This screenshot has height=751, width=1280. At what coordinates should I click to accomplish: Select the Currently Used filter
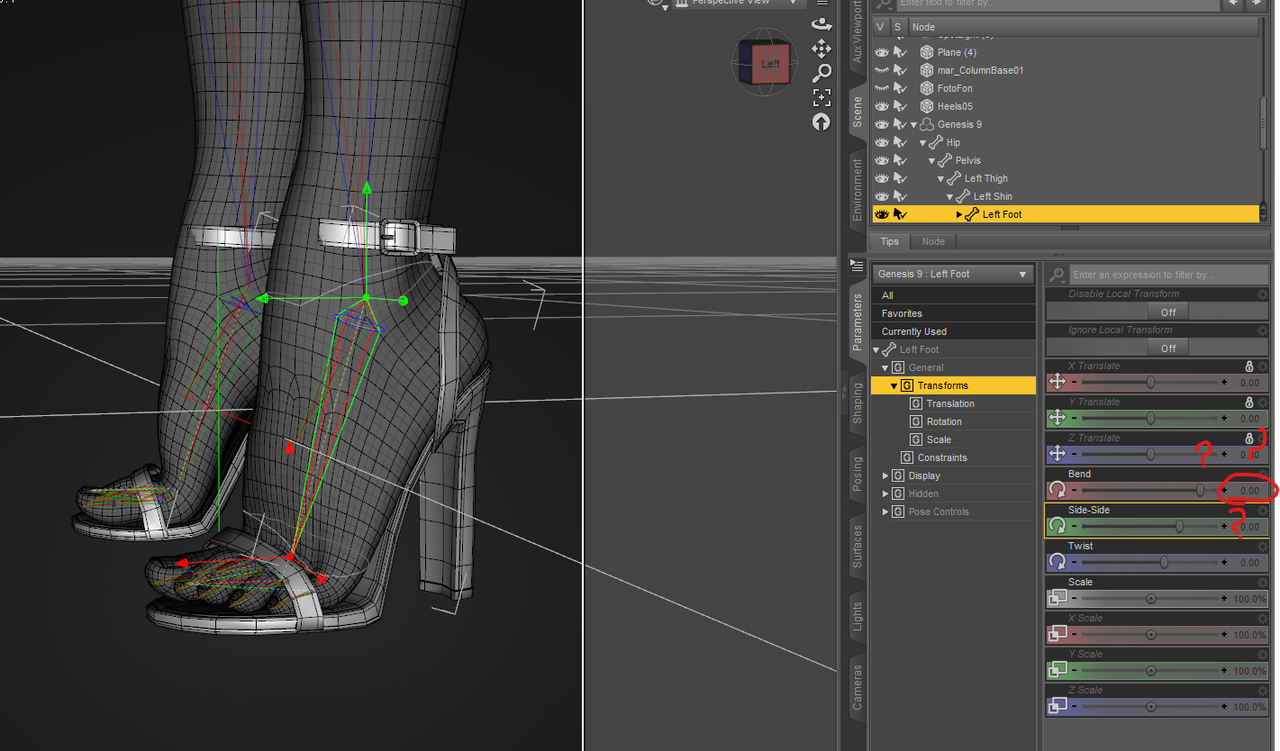point(953,331)
